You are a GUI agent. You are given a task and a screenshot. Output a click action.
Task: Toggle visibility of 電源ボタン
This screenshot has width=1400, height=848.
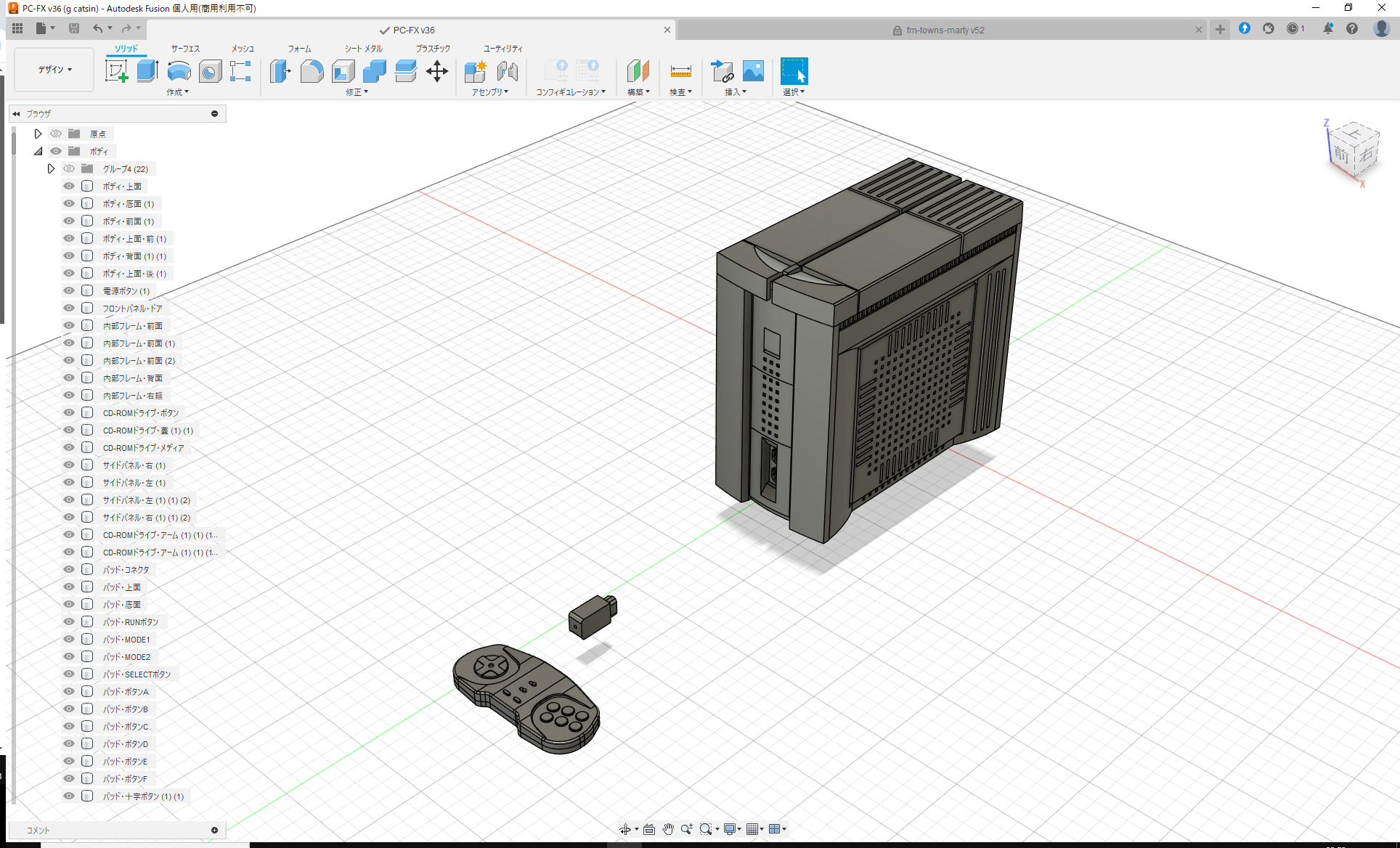pyautogui.click(x=68, y=290)
